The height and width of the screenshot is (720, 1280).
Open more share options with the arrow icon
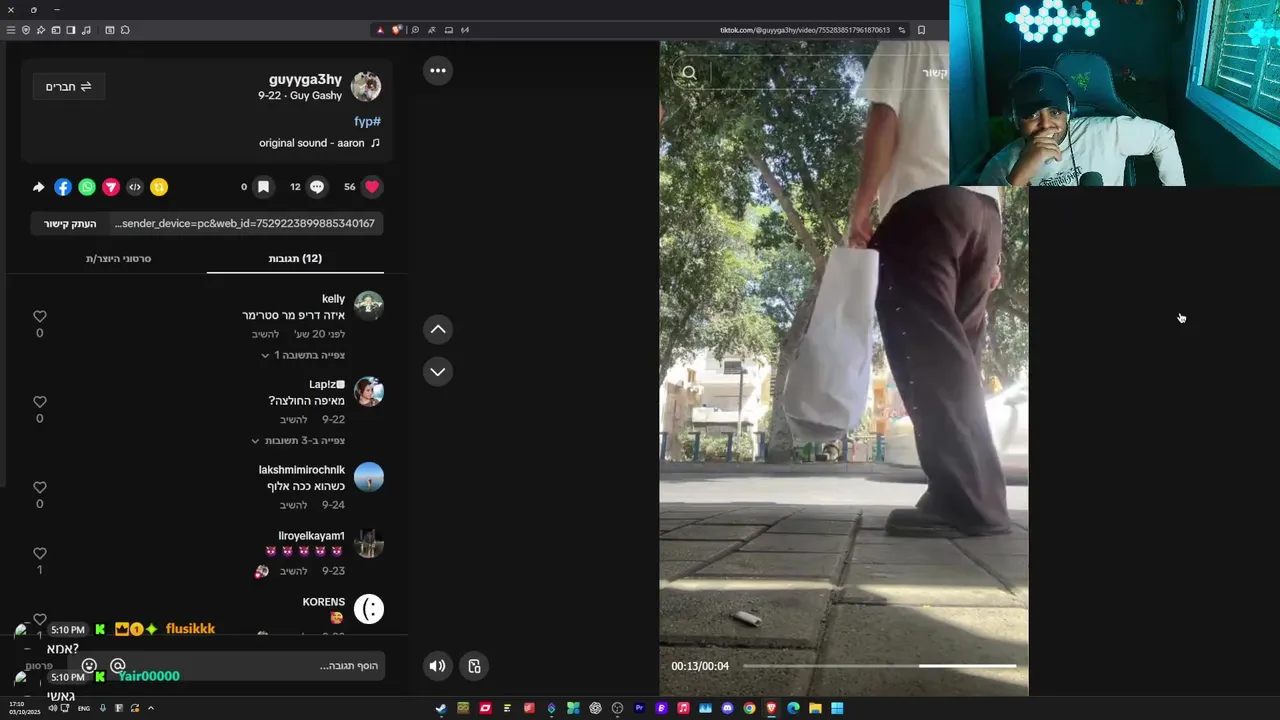point(39,187)
